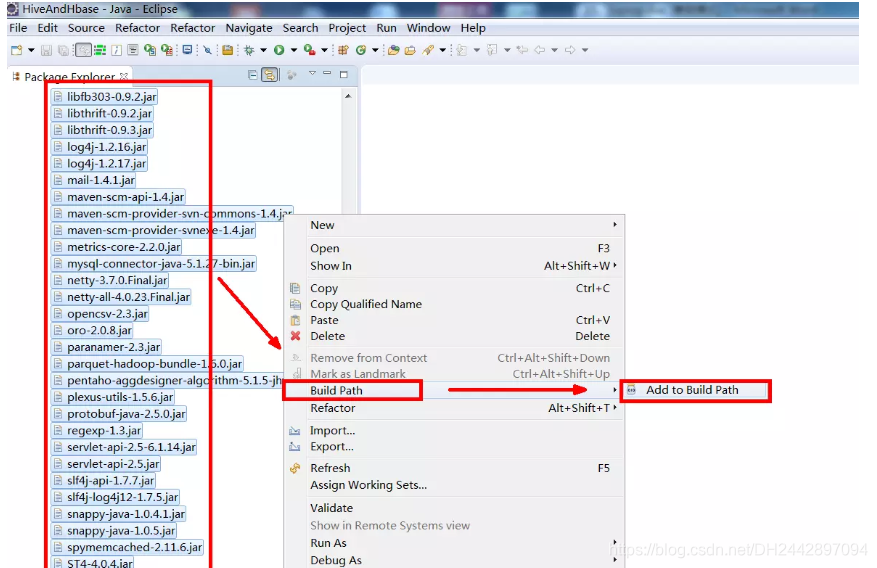Image resolution: width=877 pixels, height=568 pixels.
Task: Choose Export... in the context menu
Action: (x=454, y=447)
